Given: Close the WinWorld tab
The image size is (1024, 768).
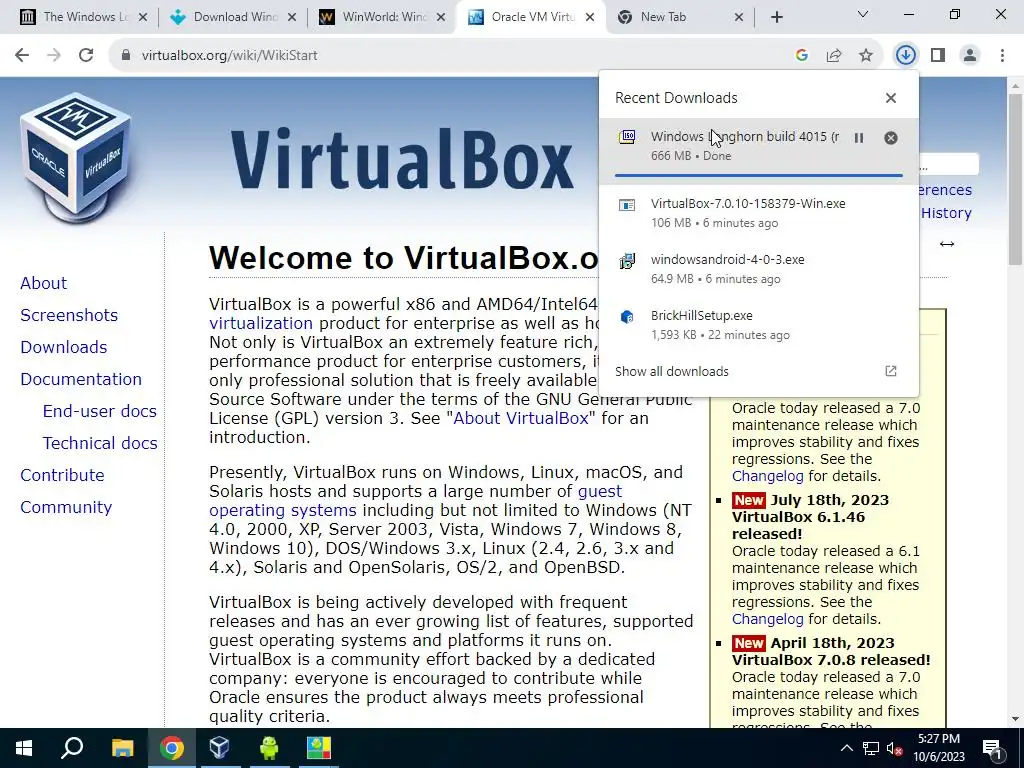Looking at the screenshot, I should tap(441, 17).
